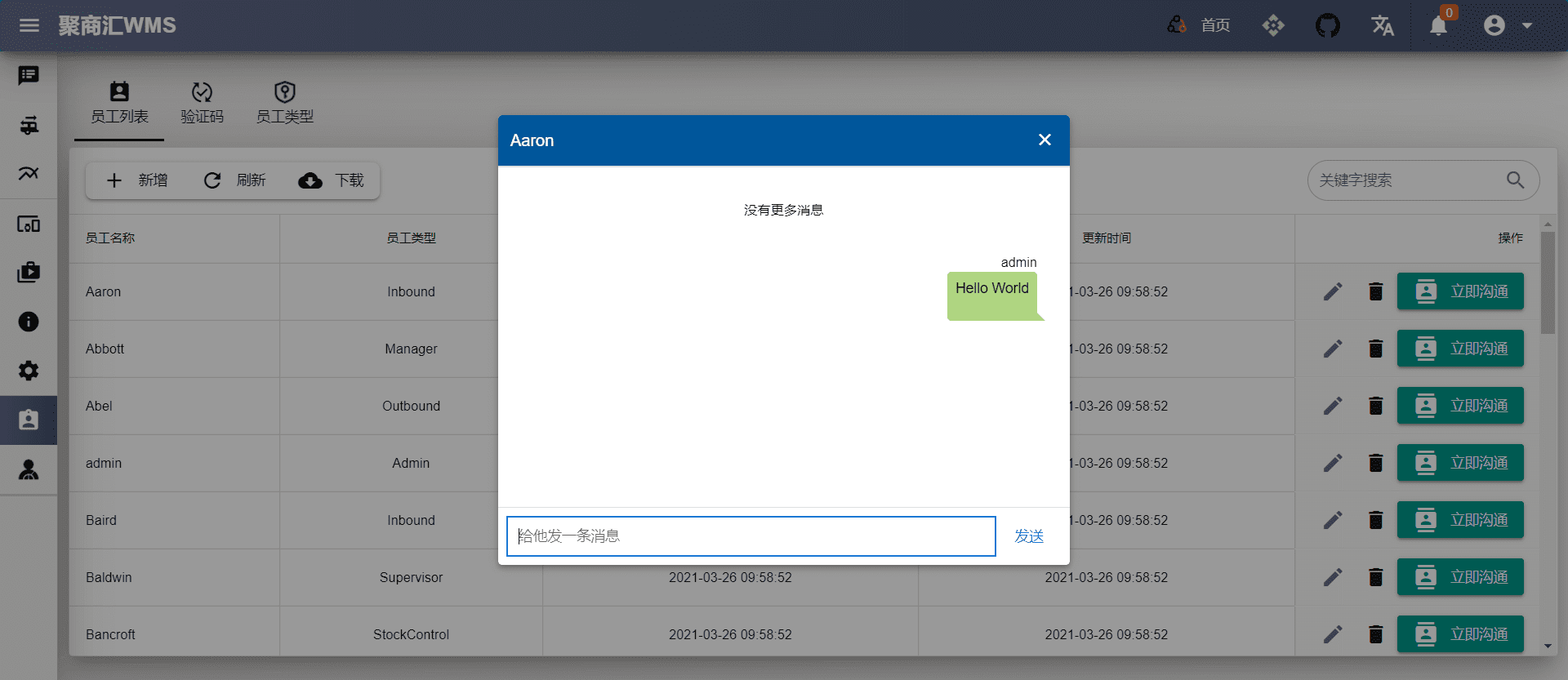Screen dimensions: 1568x680
Task: Click 立即沟通 for Baldwin
Action: (x=1460, y=577)
